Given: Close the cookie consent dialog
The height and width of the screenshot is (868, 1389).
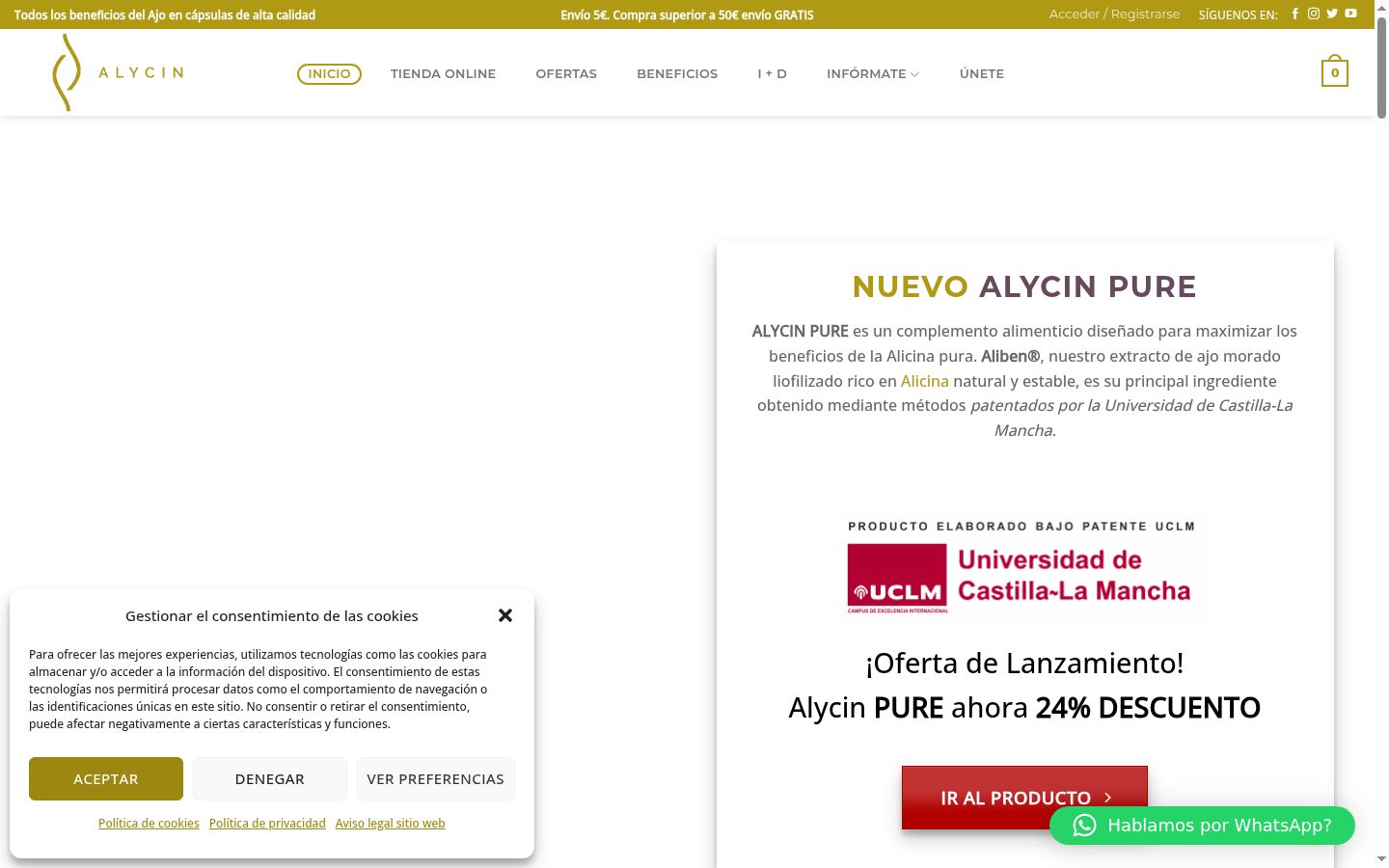Looking at the screenshot, I should point(505,615).
